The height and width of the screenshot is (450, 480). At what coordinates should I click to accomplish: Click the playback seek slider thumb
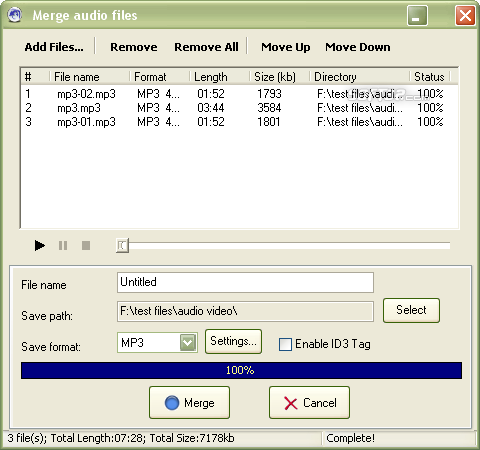[x=122, y=246]
